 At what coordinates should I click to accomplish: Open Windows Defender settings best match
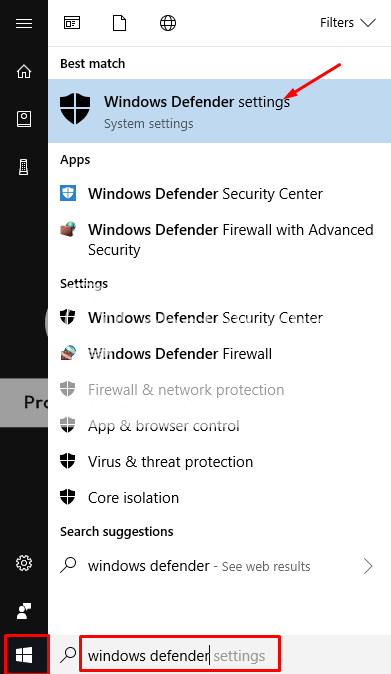point(220,111)
